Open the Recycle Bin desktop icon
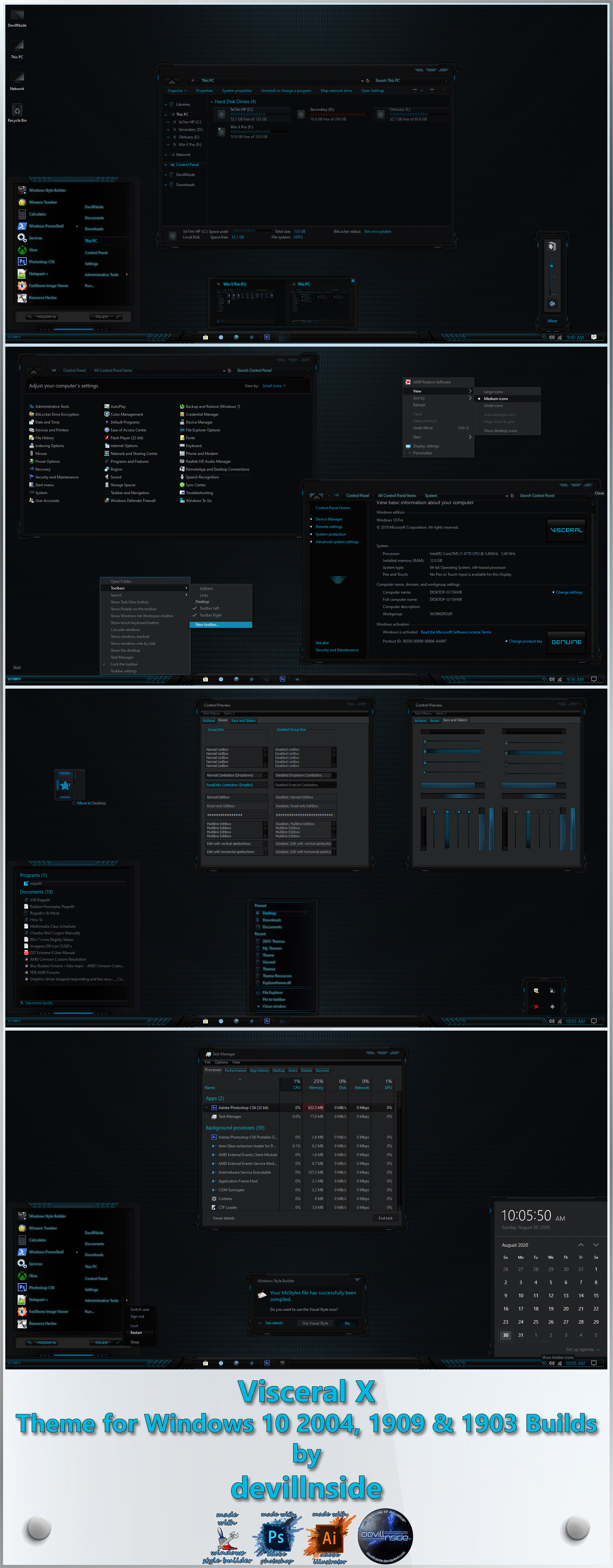The image size is (613, 1568). (17, 113)
